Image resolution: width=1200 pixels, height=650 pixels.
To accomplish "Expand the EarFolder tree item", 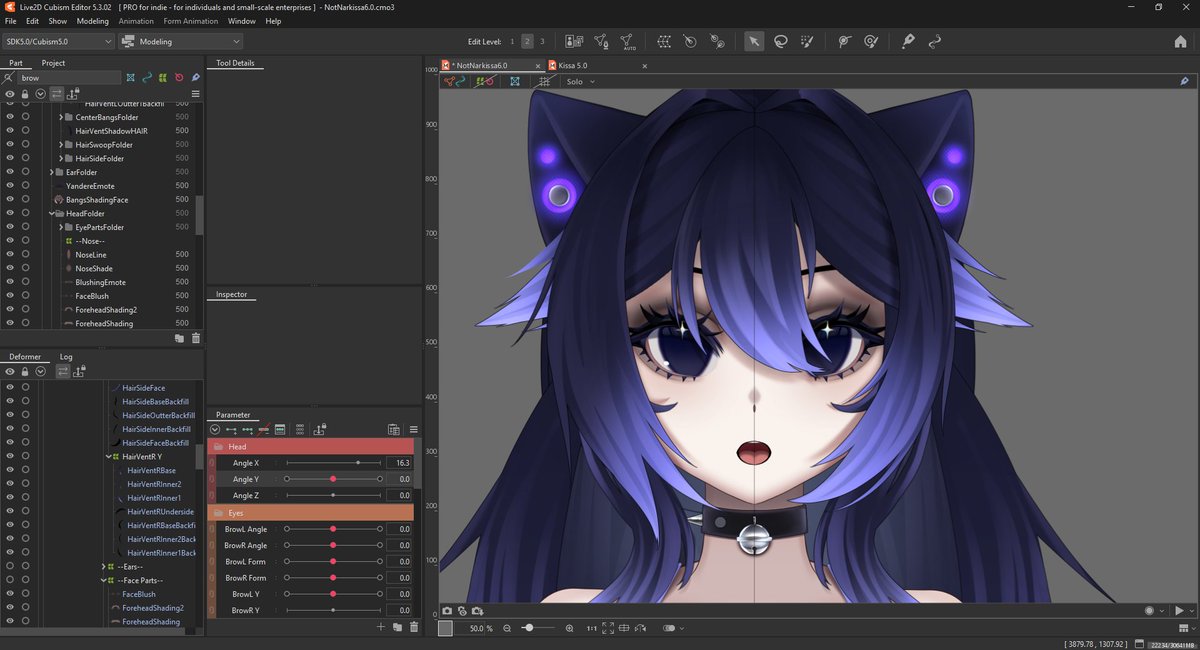I will tap(52, 172).
